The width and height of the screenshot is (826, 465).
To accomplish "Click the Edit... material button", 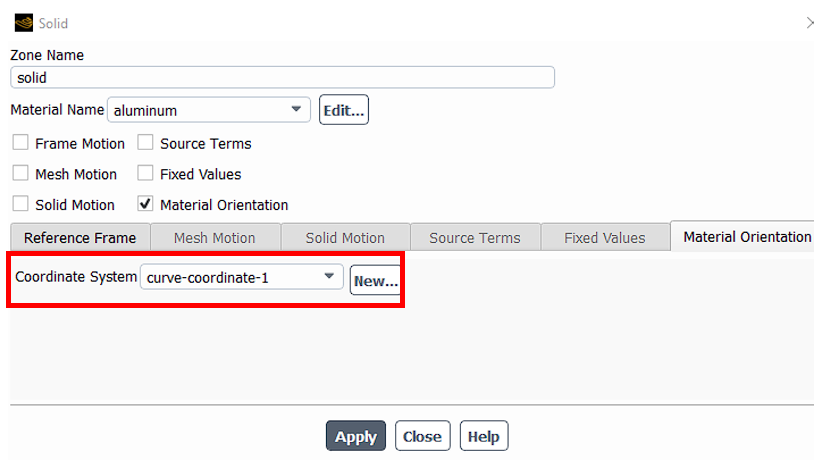I will tap(343, 110).
